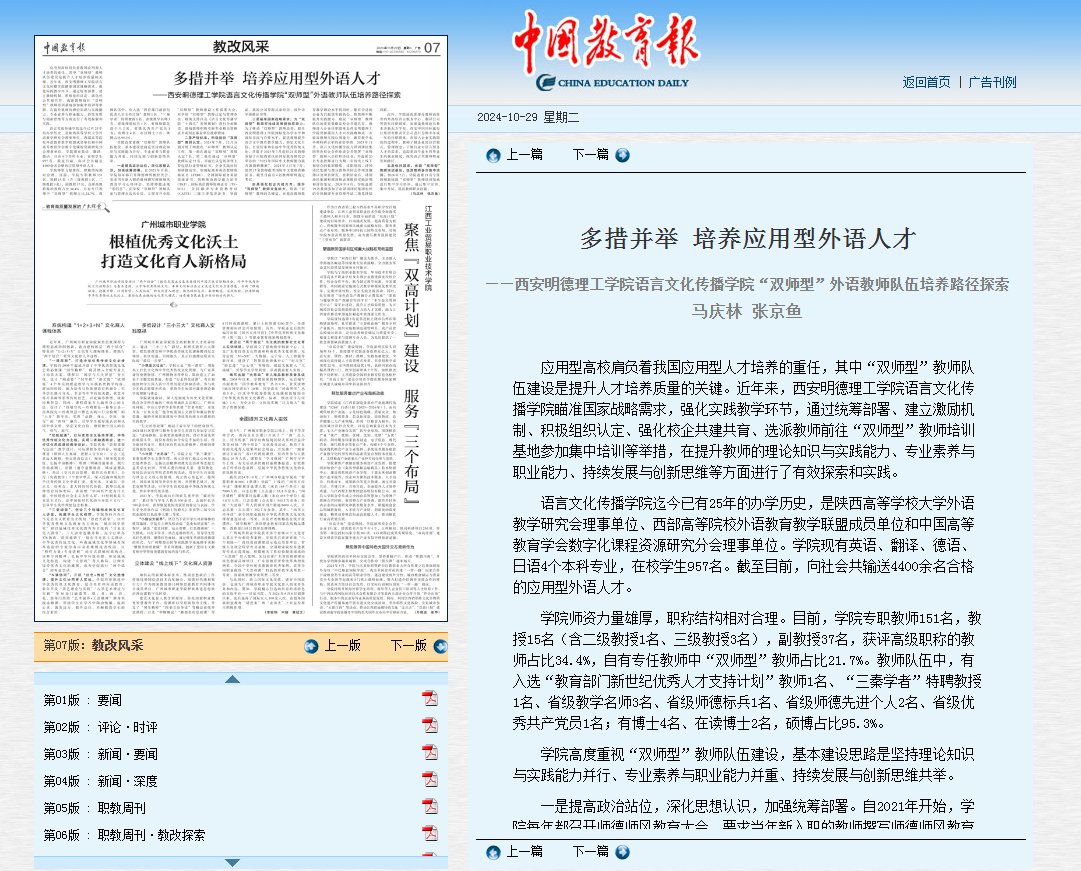This screenshot has width=1081, height=871.
Task: Download PDF of 第02版 评论·时评
Action: point(430,726)
